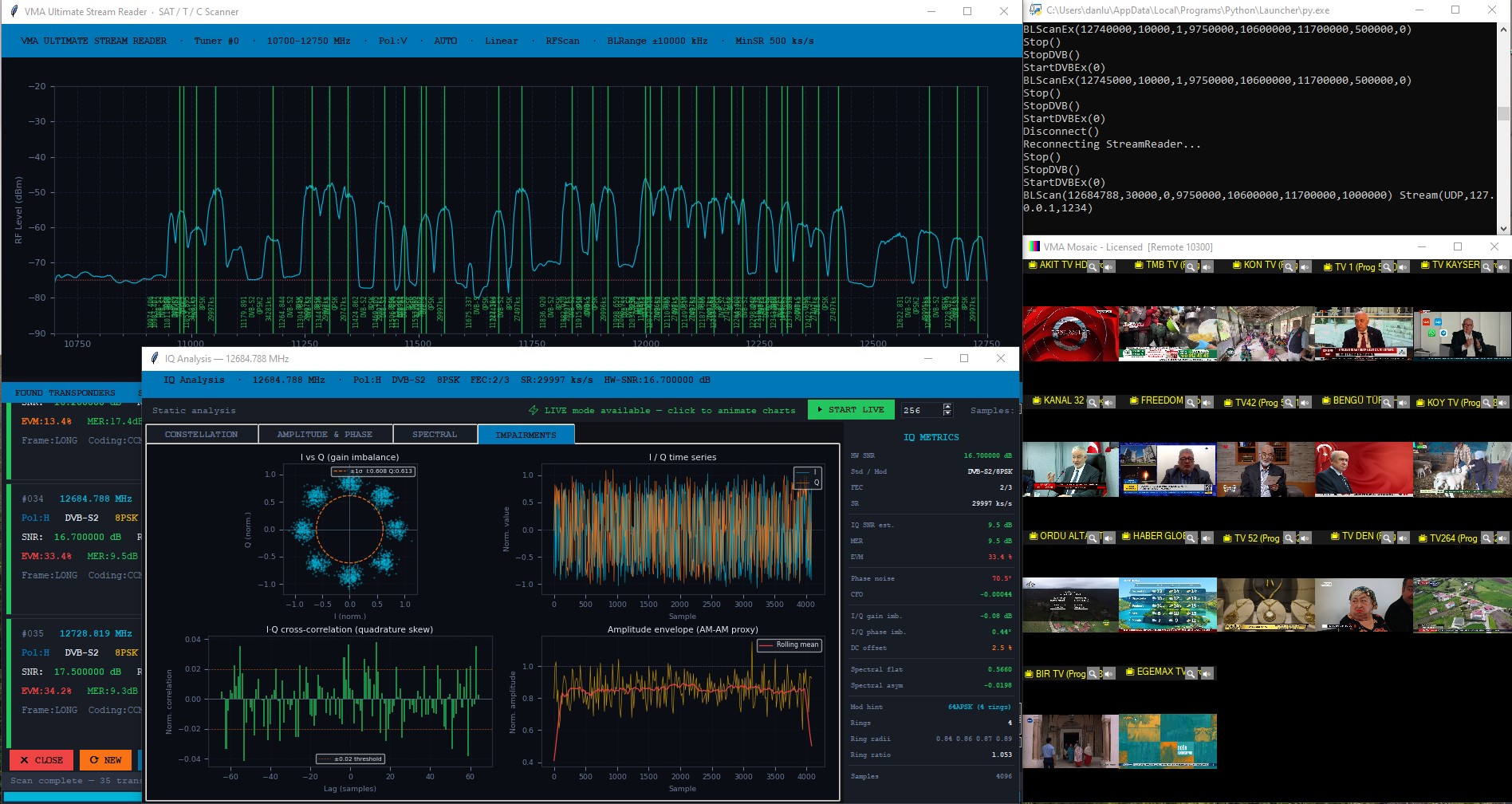Open the AMPLITUDE & PHASE tab
This screenshot has width=1512, height=804.
pyautogui.click(x=325, y=434)
